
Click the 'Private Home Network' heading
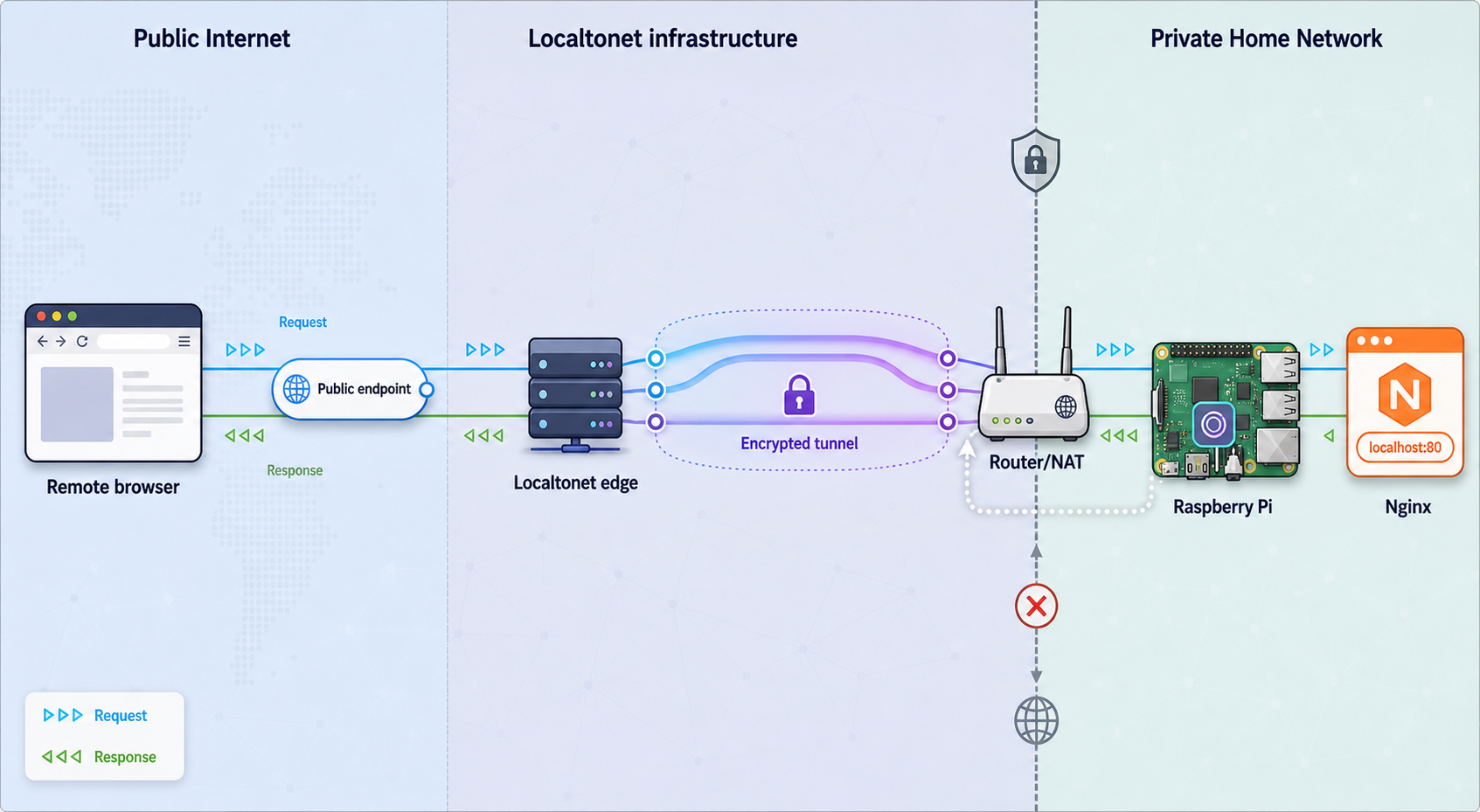coord(1266,38)
